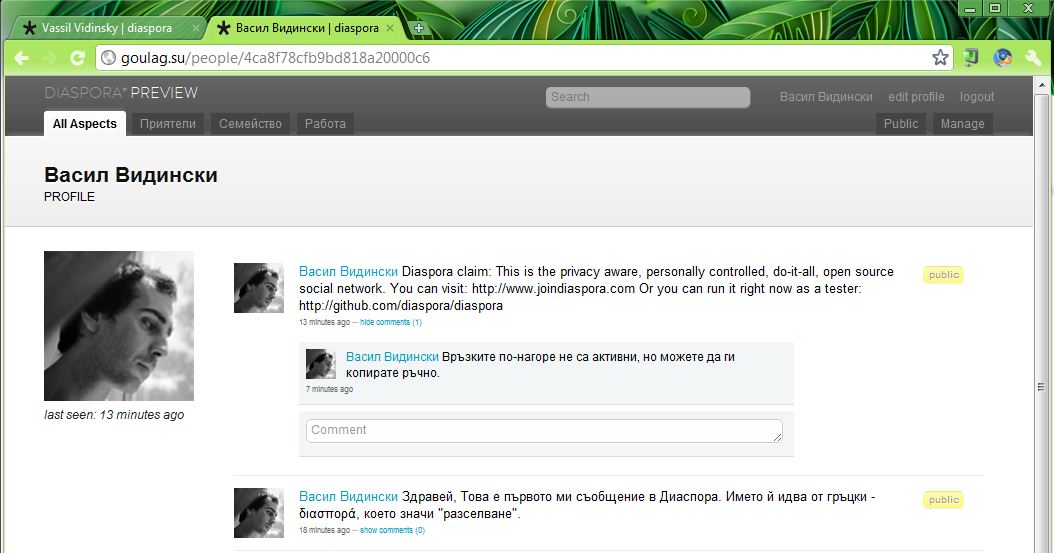1054x553 pixels.
Task: Click the browser address bar URL
Action: tap(276, 58)
